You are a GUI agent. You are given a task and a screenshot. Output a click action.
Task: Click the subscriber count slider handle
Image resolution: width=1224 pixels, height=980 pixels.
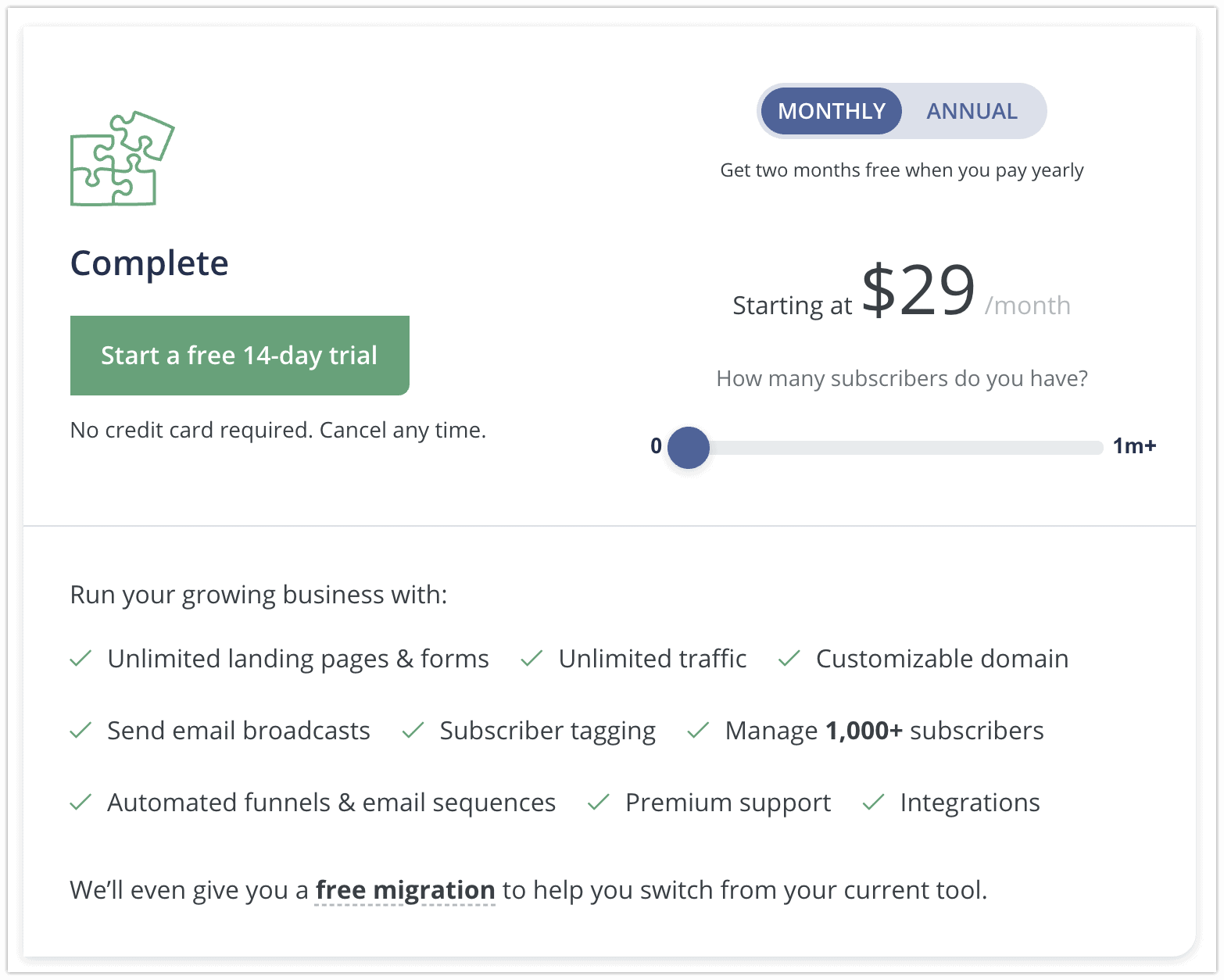click(689, 448)
